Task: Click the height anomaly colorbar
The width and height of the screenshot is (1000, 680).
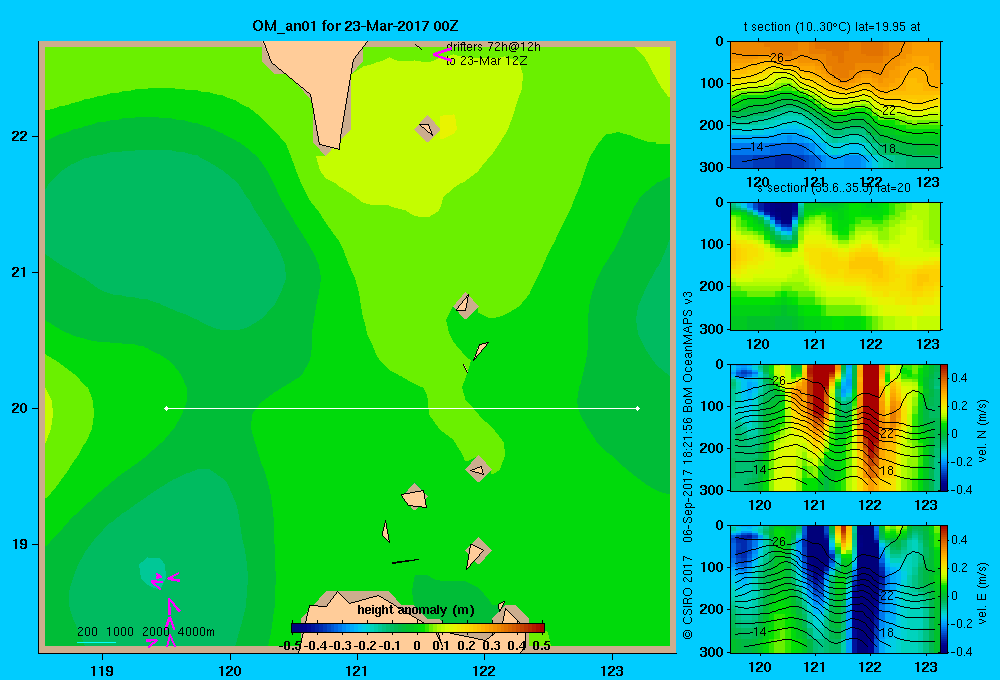Action: tap(418, 628)
